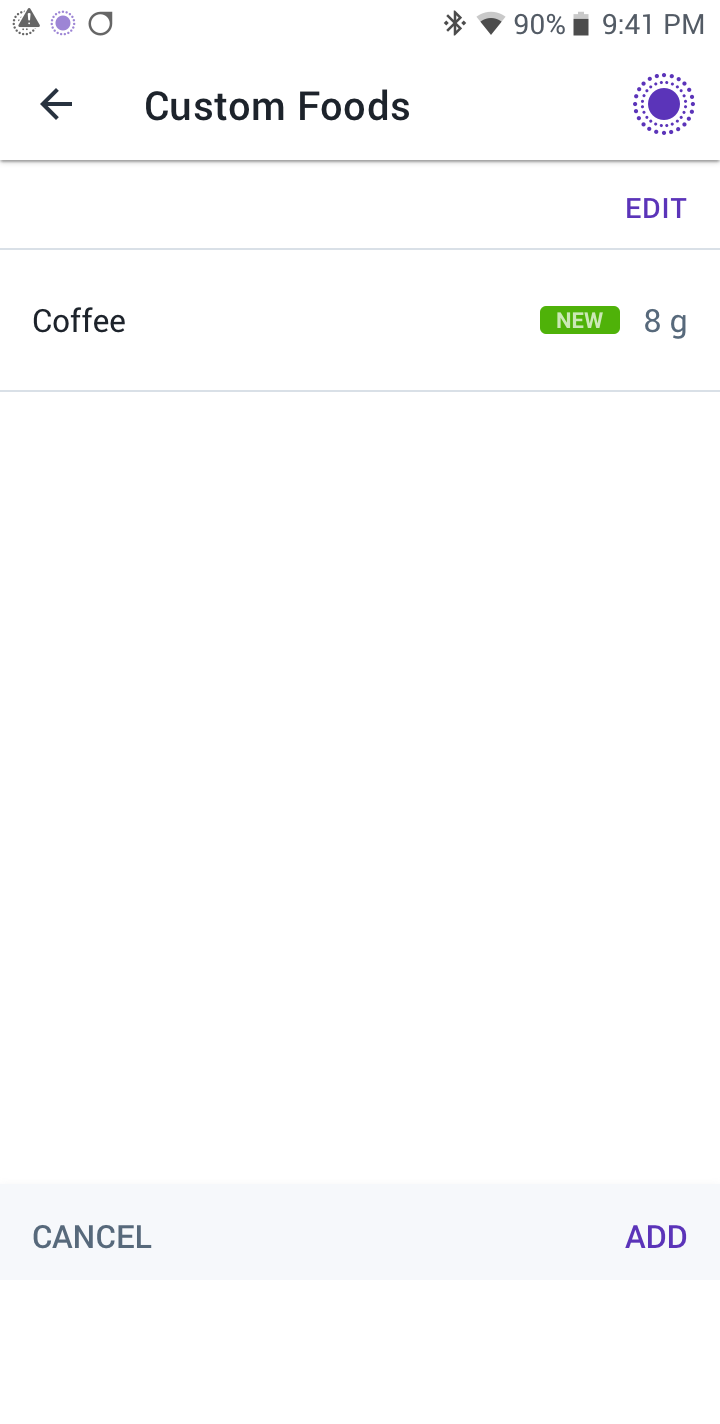
Task: Tap the Wi-Fi signal icon
Action: (x=490, y=24)
